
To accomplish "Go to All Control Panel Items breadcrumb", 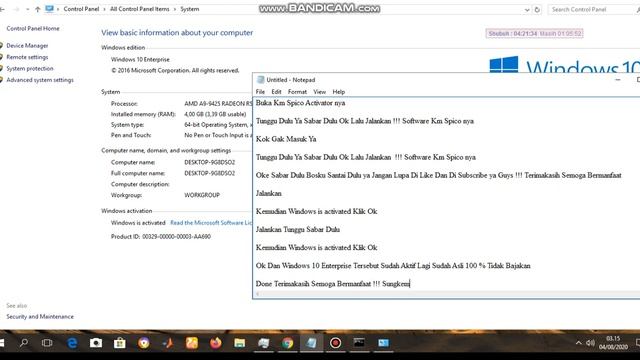I will click(140, 9).
